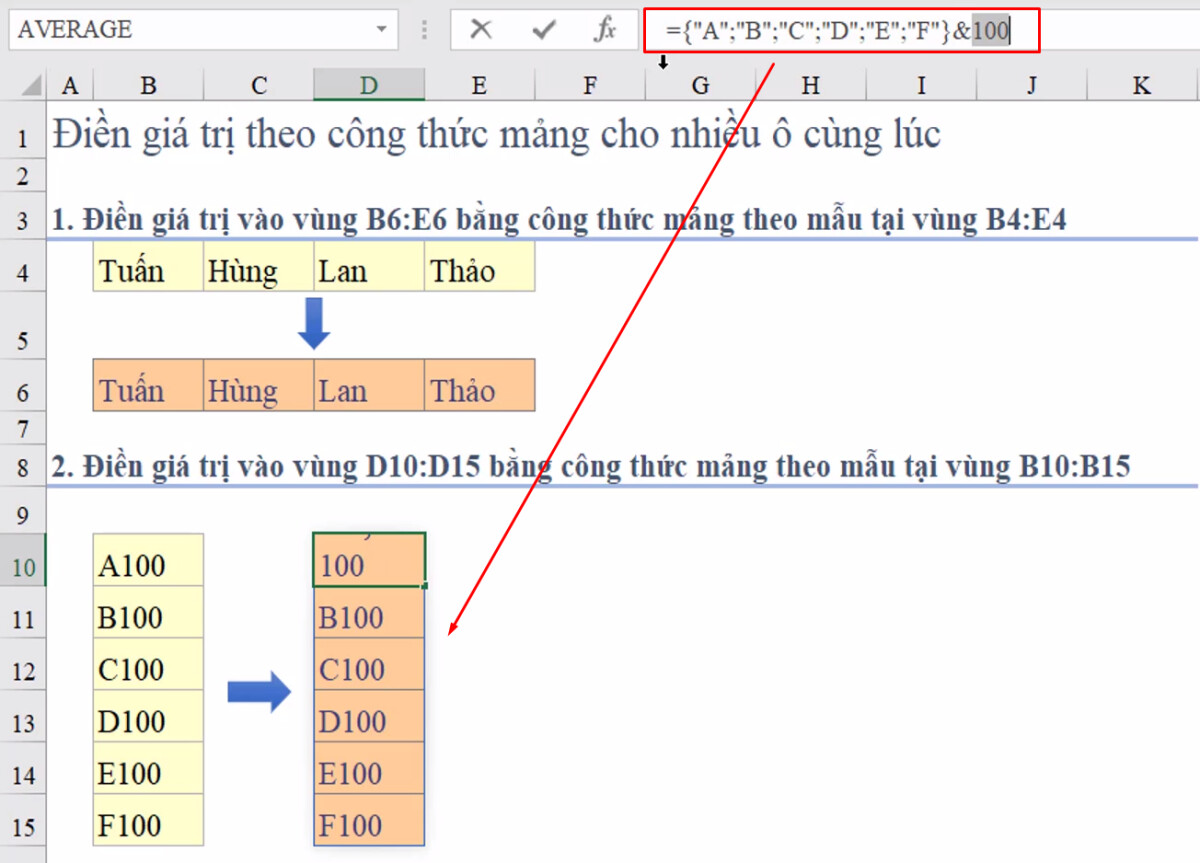
Task: Click the blue right arrow shape
Action: click(x=259, y=692)
